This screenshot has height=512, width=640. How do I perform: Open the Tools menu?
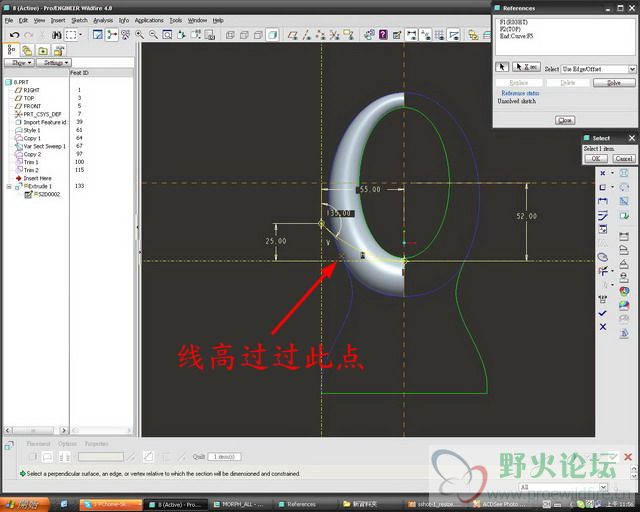176,20
